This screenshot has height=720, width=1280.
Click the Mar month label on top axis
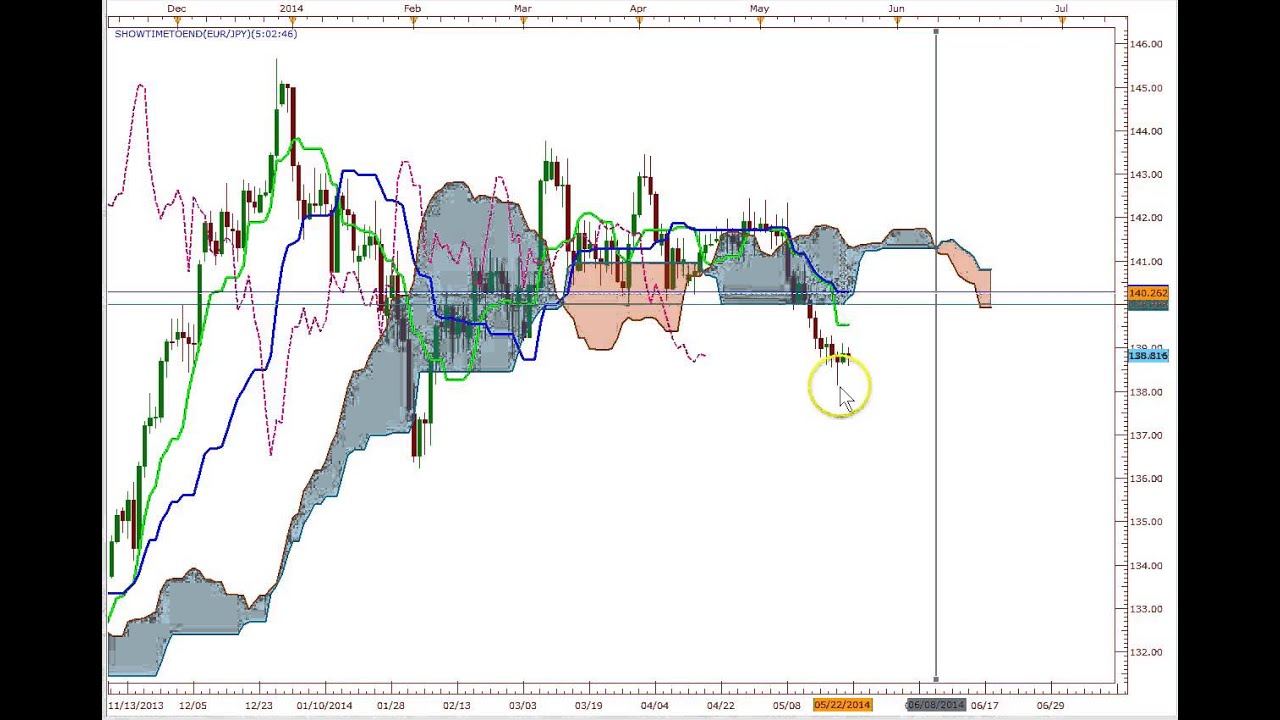(x=522, y=8)
